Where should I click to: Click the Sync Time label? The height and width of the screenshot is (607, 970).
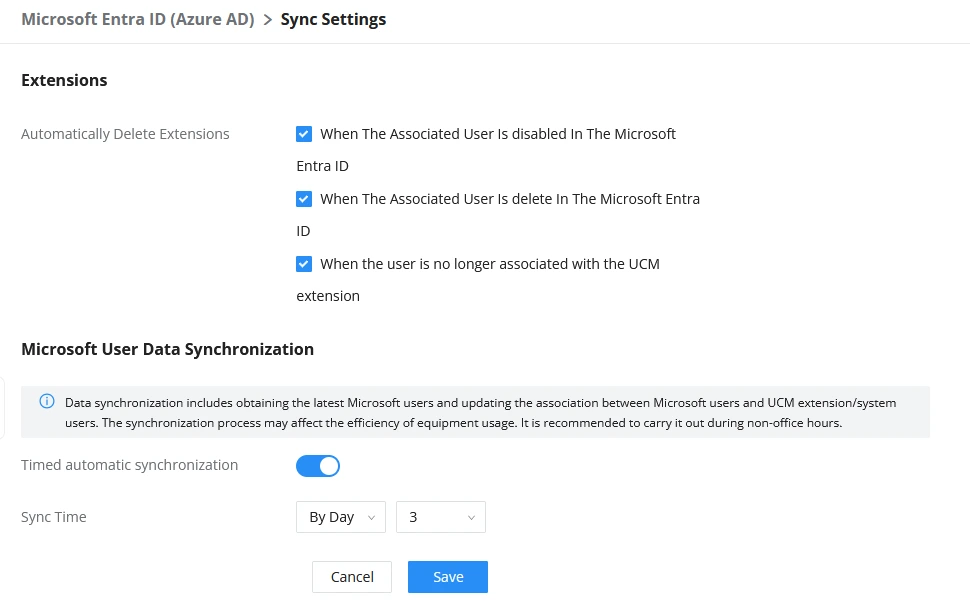[x=54, y=517]
